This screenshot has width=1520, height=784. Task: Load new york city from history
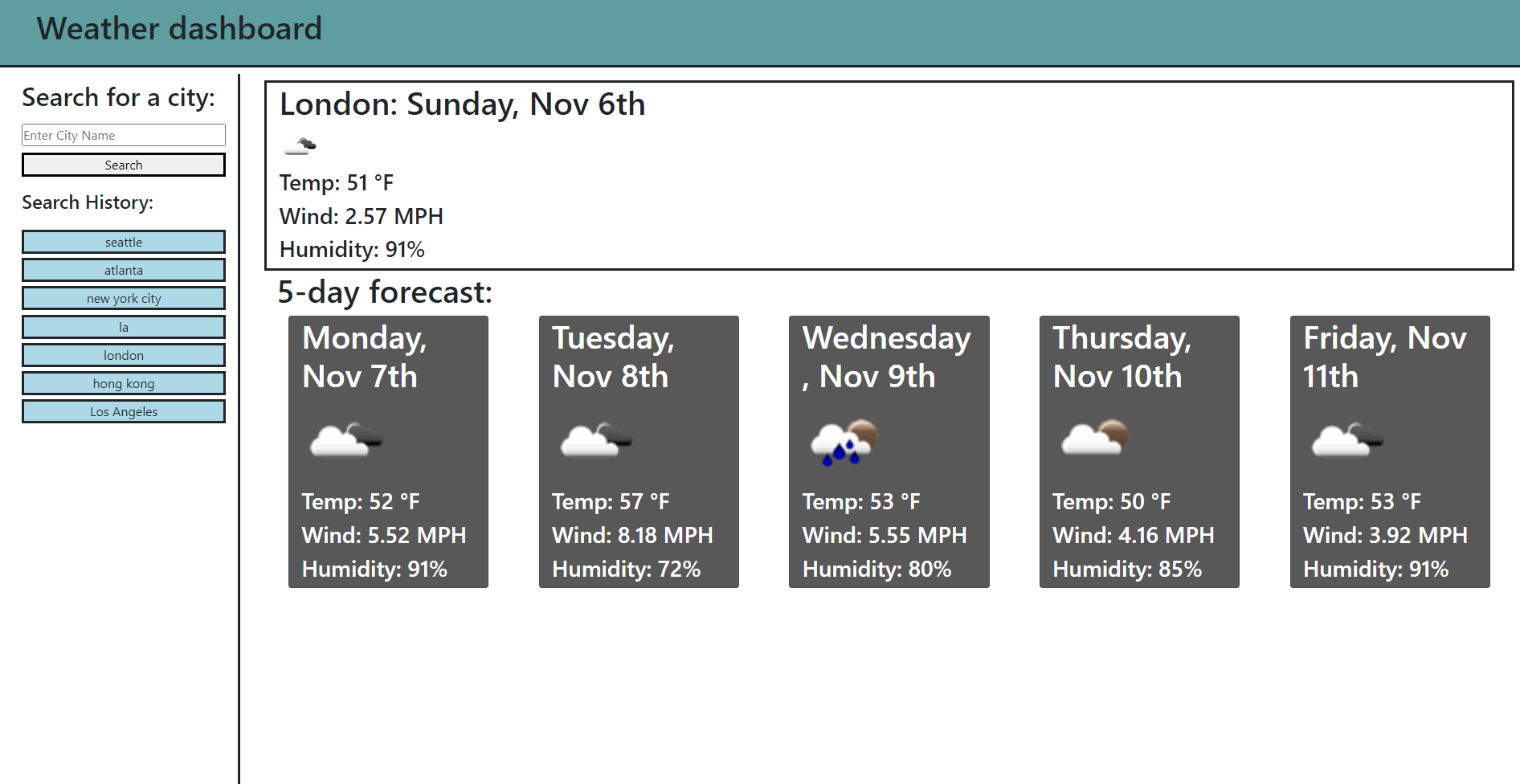(124, 298)
